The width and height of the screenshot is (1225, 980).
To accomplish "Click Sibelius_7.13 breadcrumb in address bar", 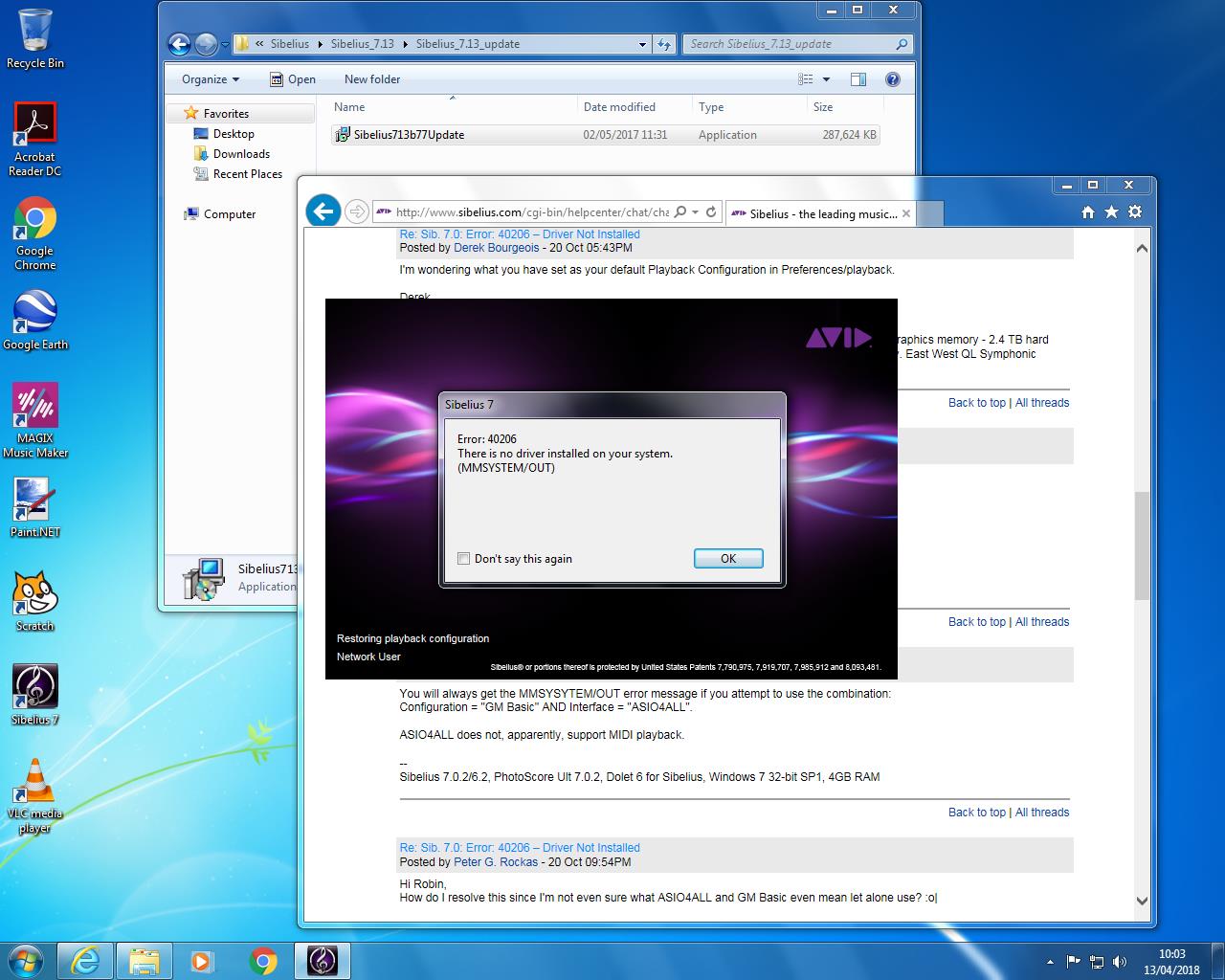I will 362,44.
